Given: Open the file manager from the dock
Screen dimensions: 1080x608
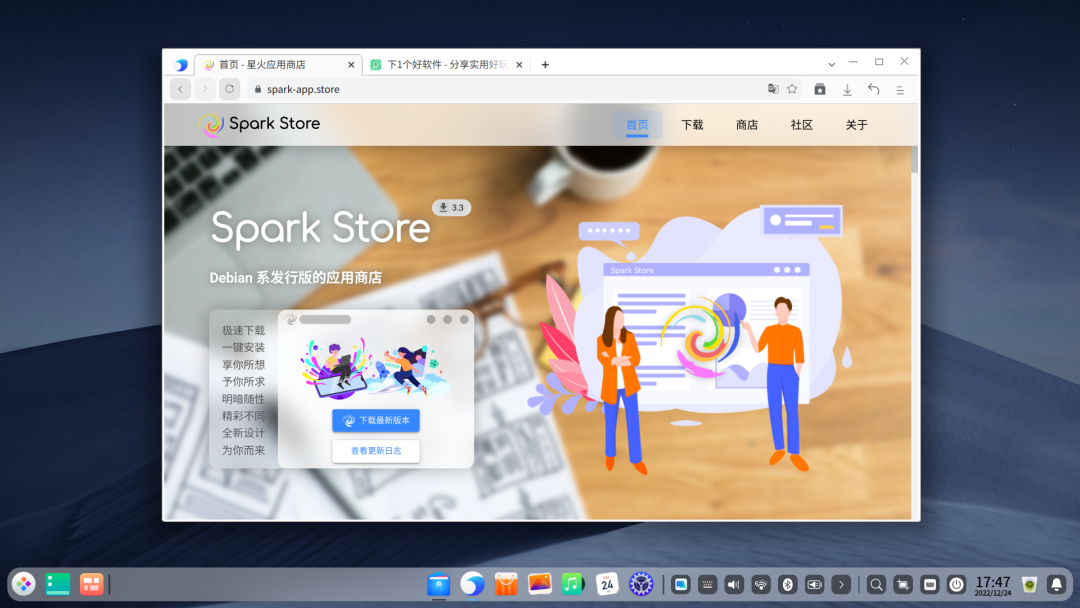Looking at the screenshot, I should (x=439, y=585).
